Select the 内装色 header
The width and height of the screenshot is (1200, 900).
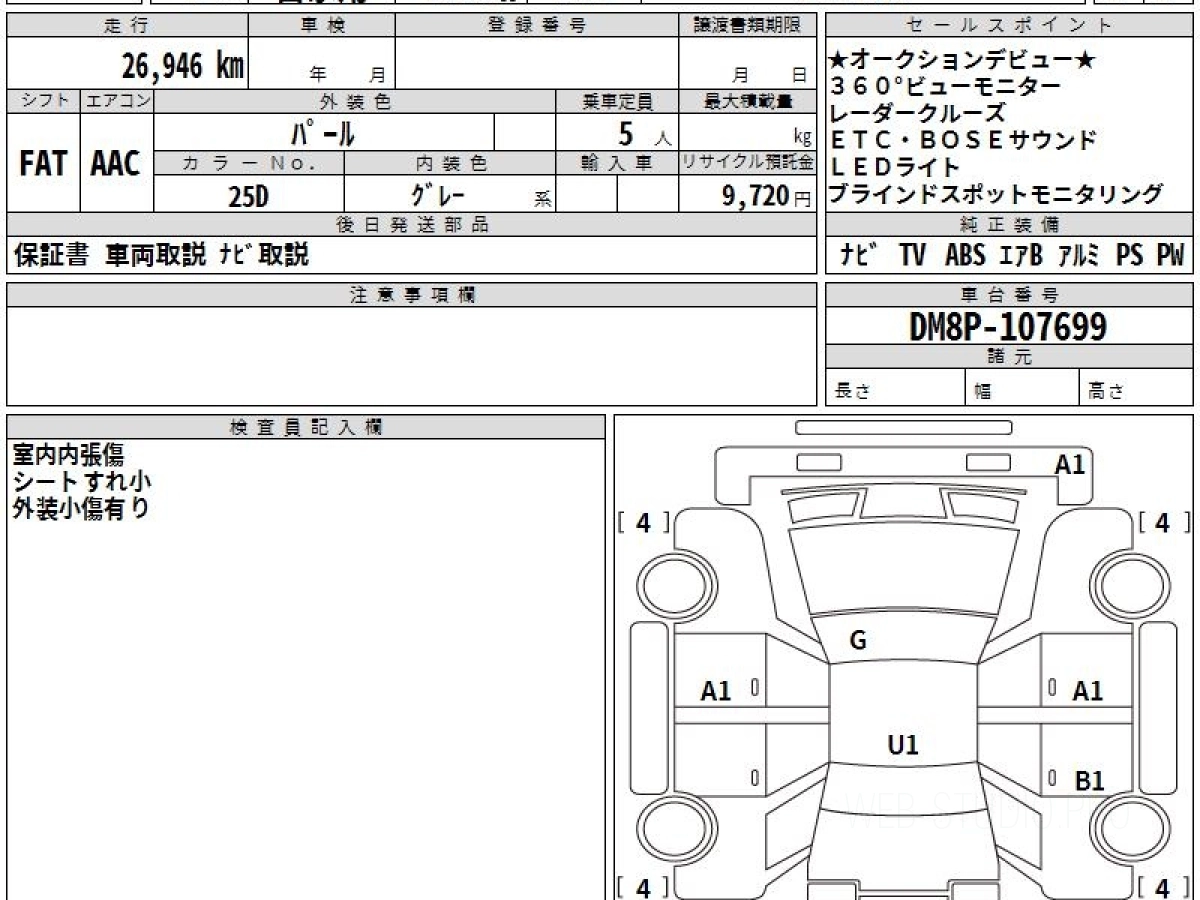tap(450, 163)
